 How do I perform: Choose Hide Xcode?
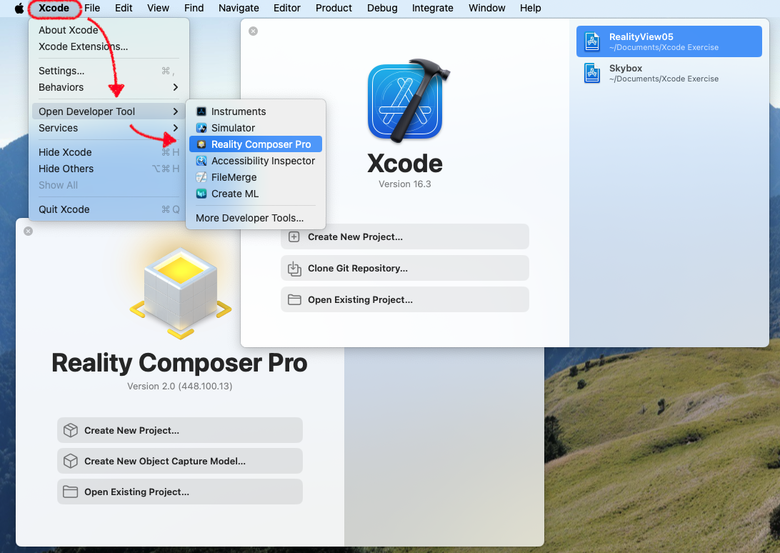109,152
